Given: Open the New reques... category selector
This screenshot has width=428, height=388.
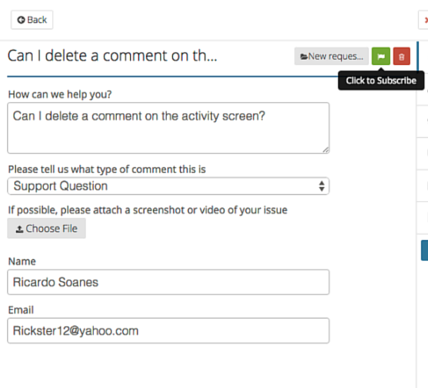Looking at the screenshot, I should tap(331, 56).
